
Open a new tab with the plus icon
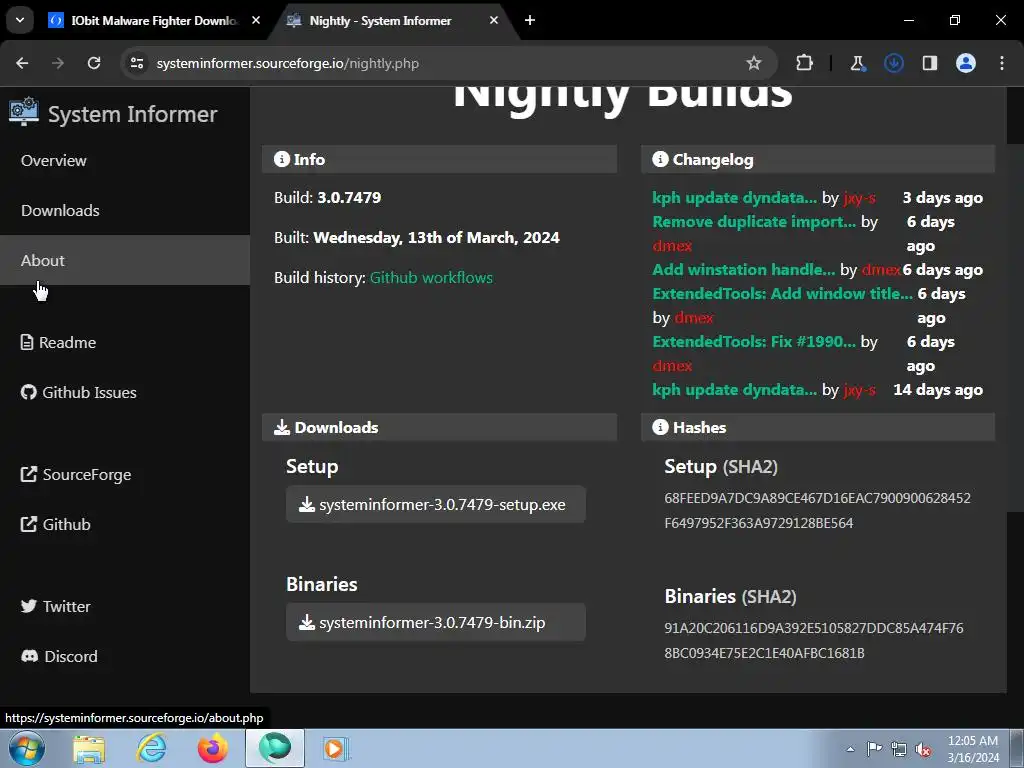530,20
